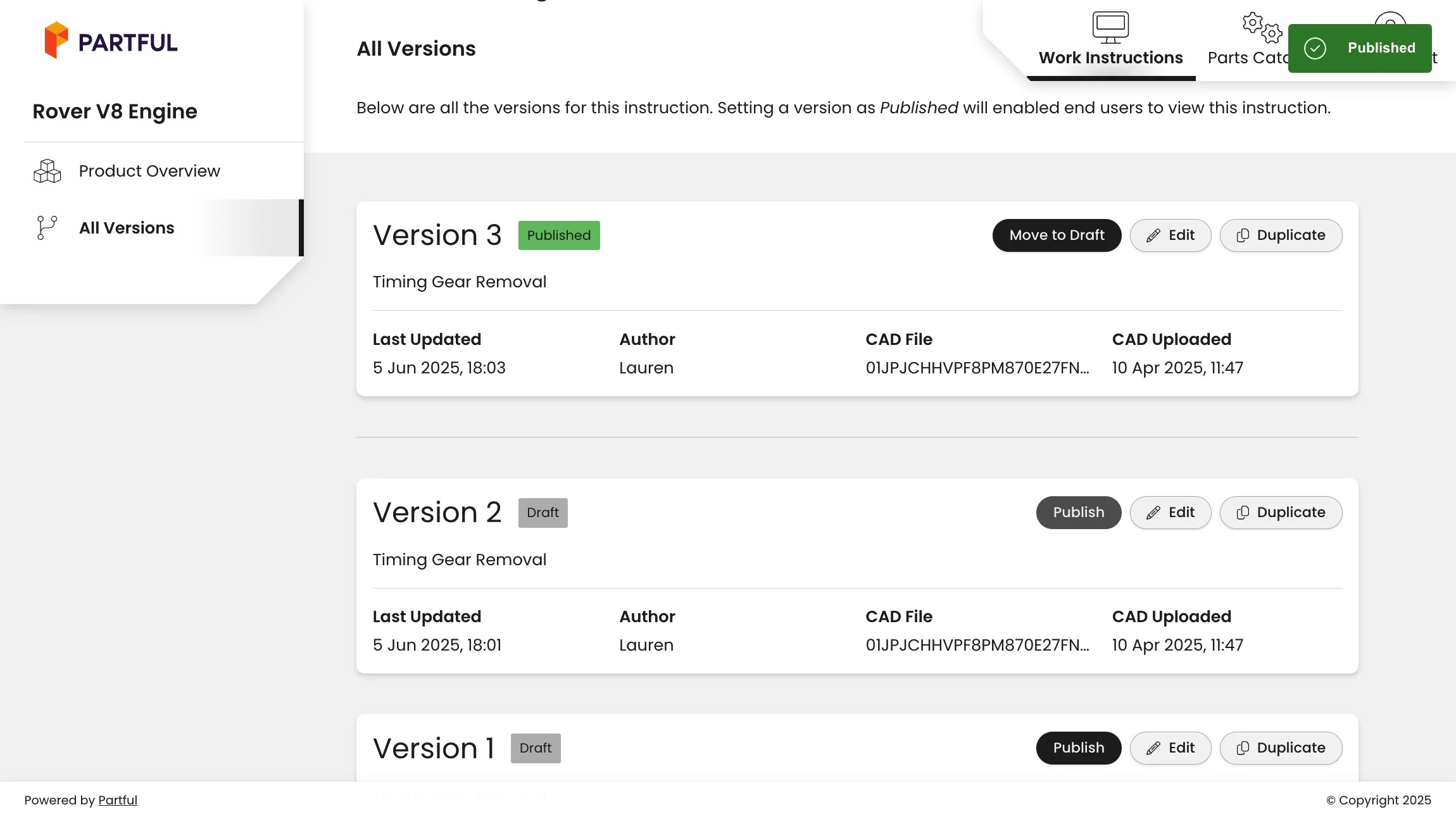Open the Partful link in the footer
Screen dimensions: 1456x819
(x=118, y=800)
